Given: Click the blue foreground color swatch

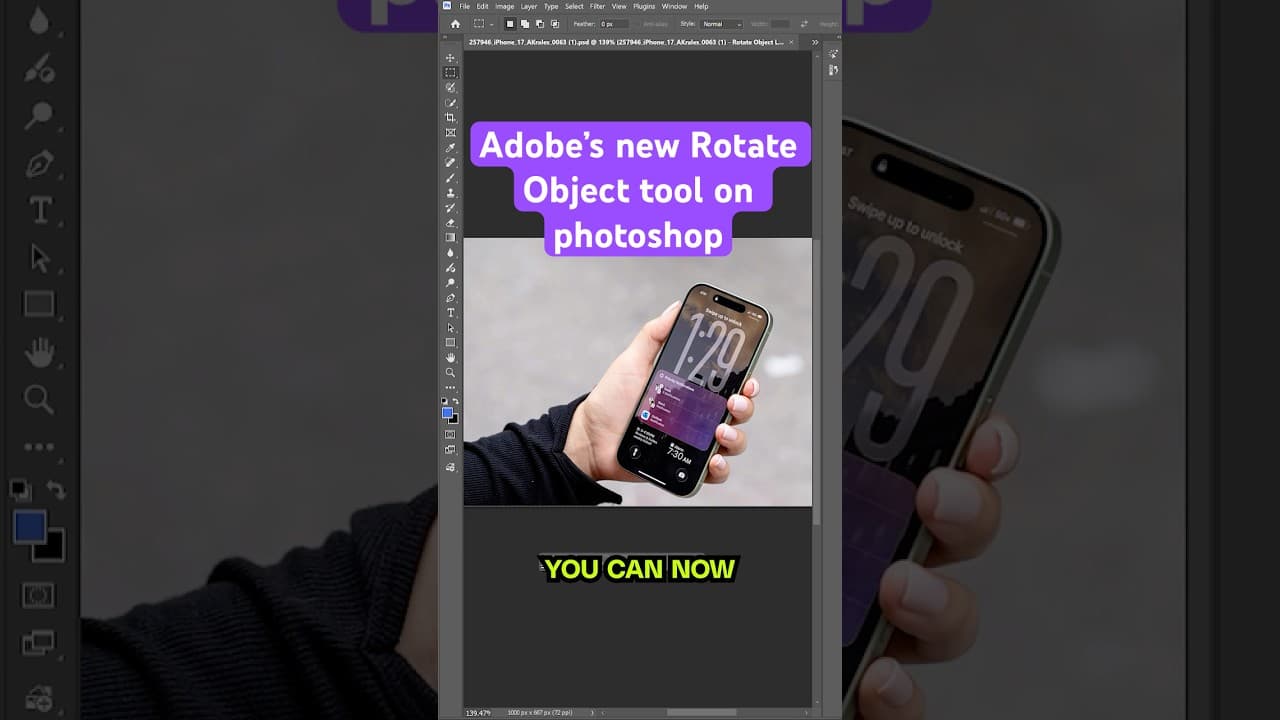Looking at the screenshot, I should click(x=449, y=413).
